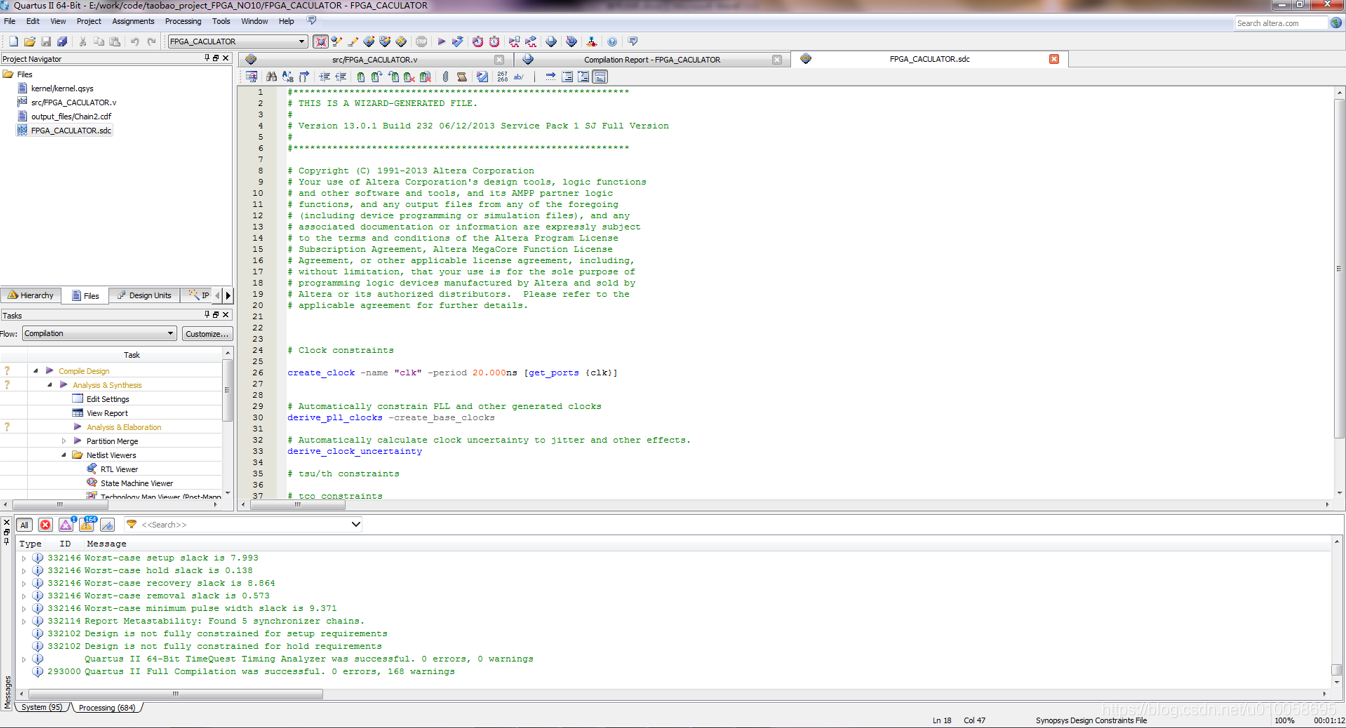This screenshot has width=1346, height=728.
Task: Open Help via question mark icon
Action: point(612,42)
